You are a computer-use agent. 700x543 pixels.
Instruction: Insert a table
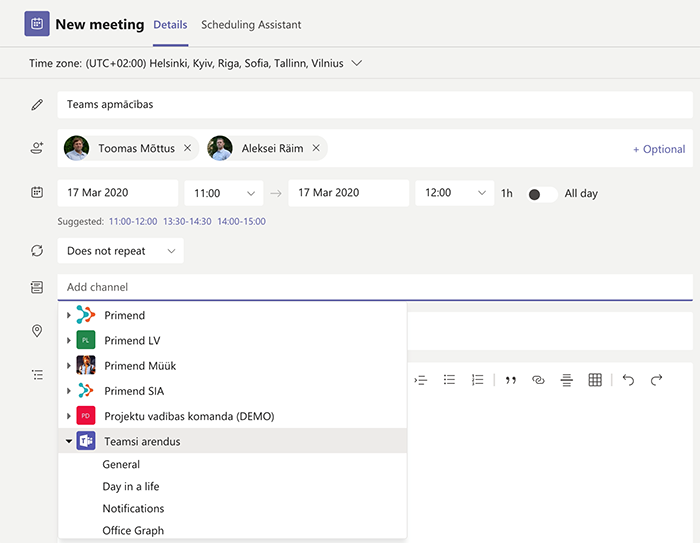pos(595,380)
